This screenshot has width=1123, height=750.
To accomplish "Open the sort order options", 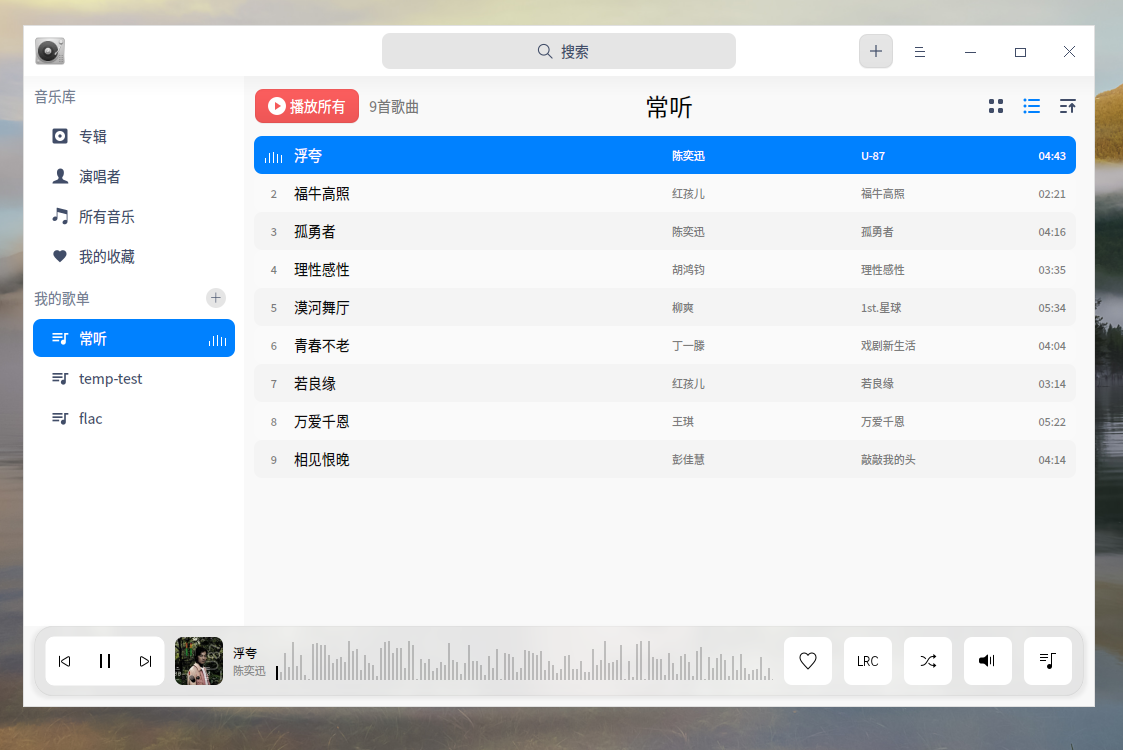I will pos(1067,106).
